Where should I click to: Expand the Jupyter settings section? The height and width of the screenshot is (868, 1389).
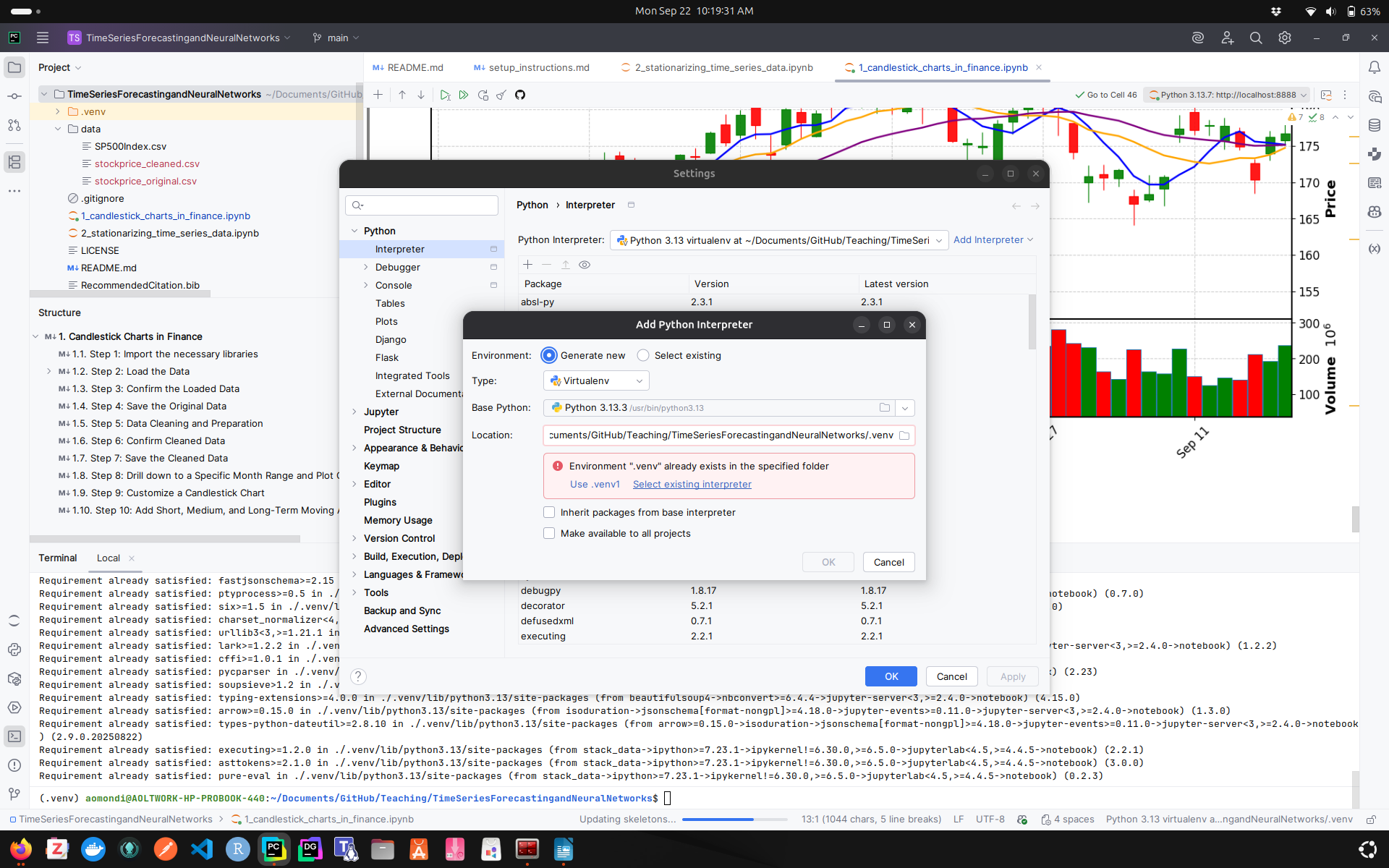(354, 412)
